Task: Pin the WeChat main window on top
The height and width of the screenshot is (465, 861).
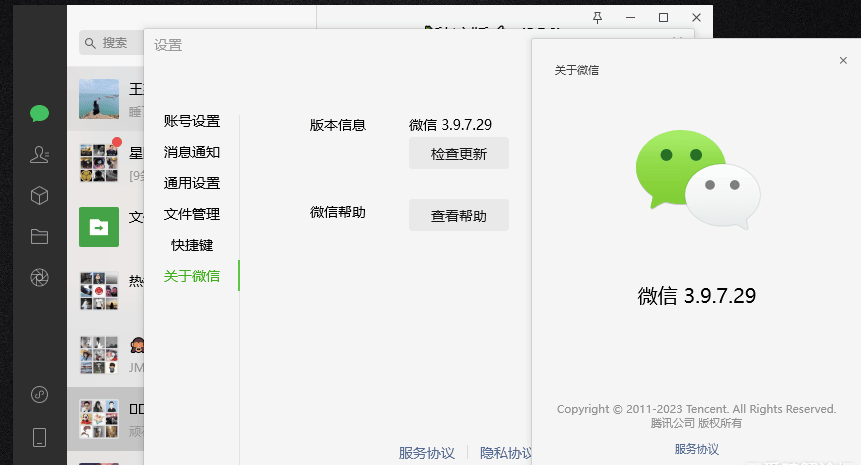Action: coord(597,18)
